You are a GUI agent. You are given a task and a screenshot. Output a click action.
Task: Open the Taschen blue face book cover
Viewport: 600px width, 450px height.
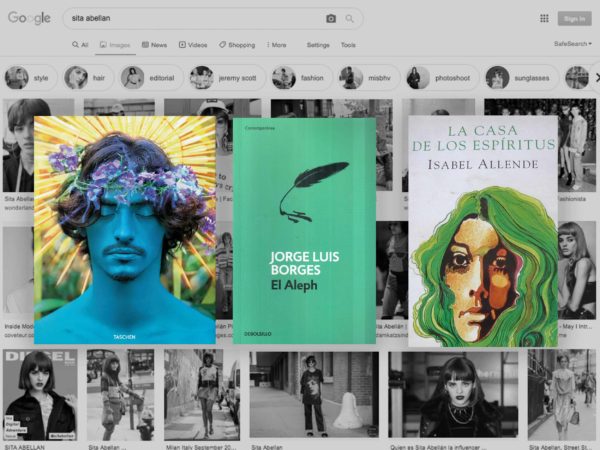(125, 230)
